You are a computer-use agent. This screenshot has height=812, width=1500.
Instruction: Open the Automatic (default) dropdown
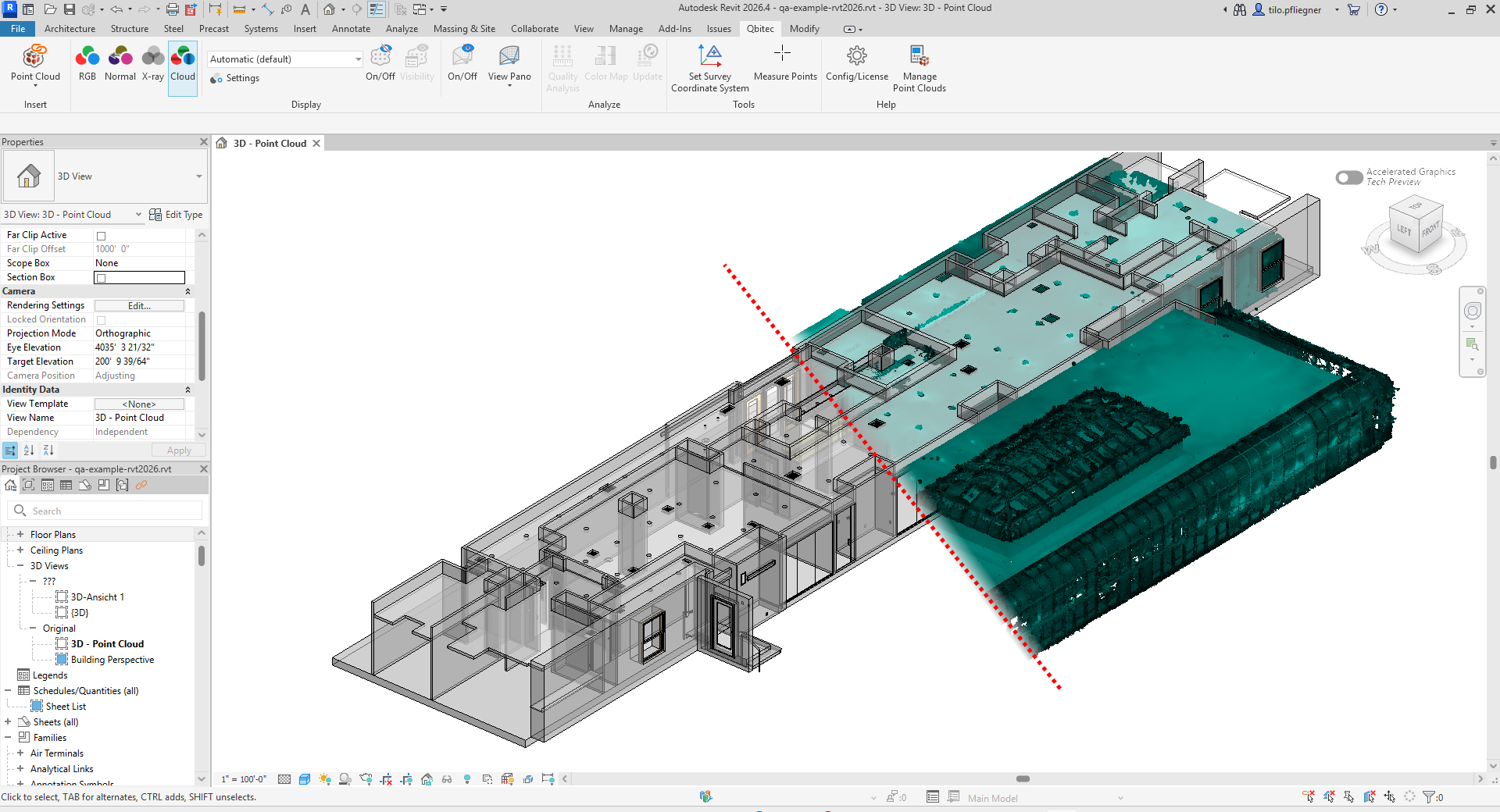click(285, 59)
